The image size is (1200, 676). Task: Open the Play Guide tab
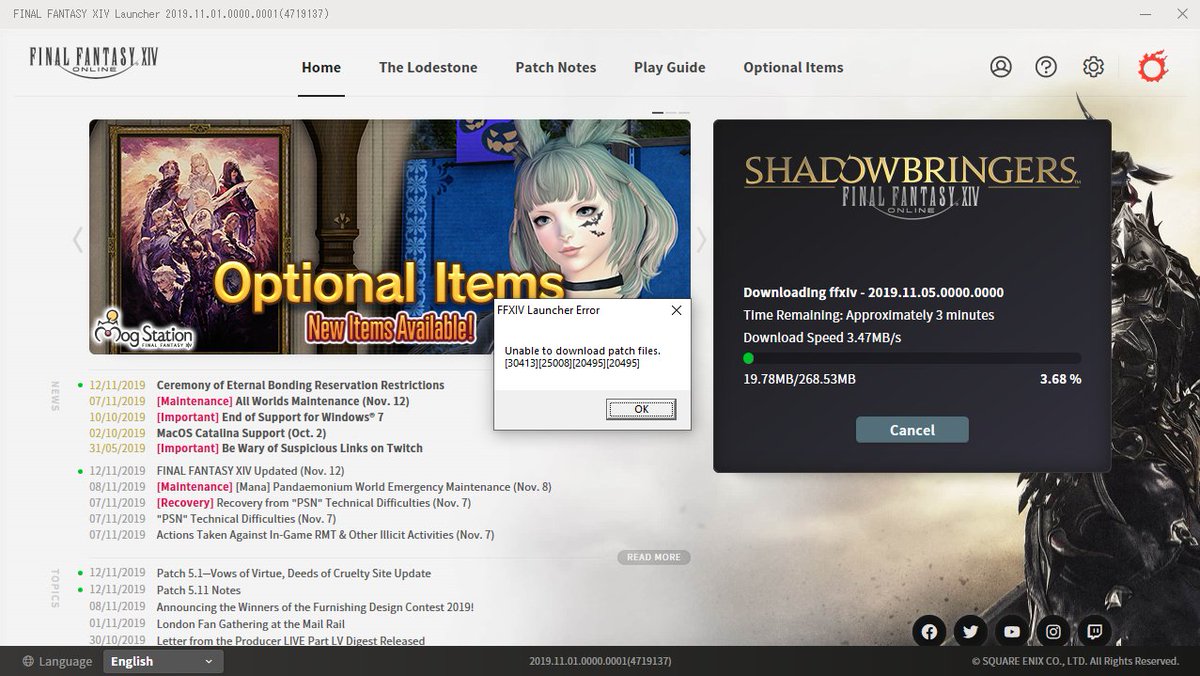[670, 67]
